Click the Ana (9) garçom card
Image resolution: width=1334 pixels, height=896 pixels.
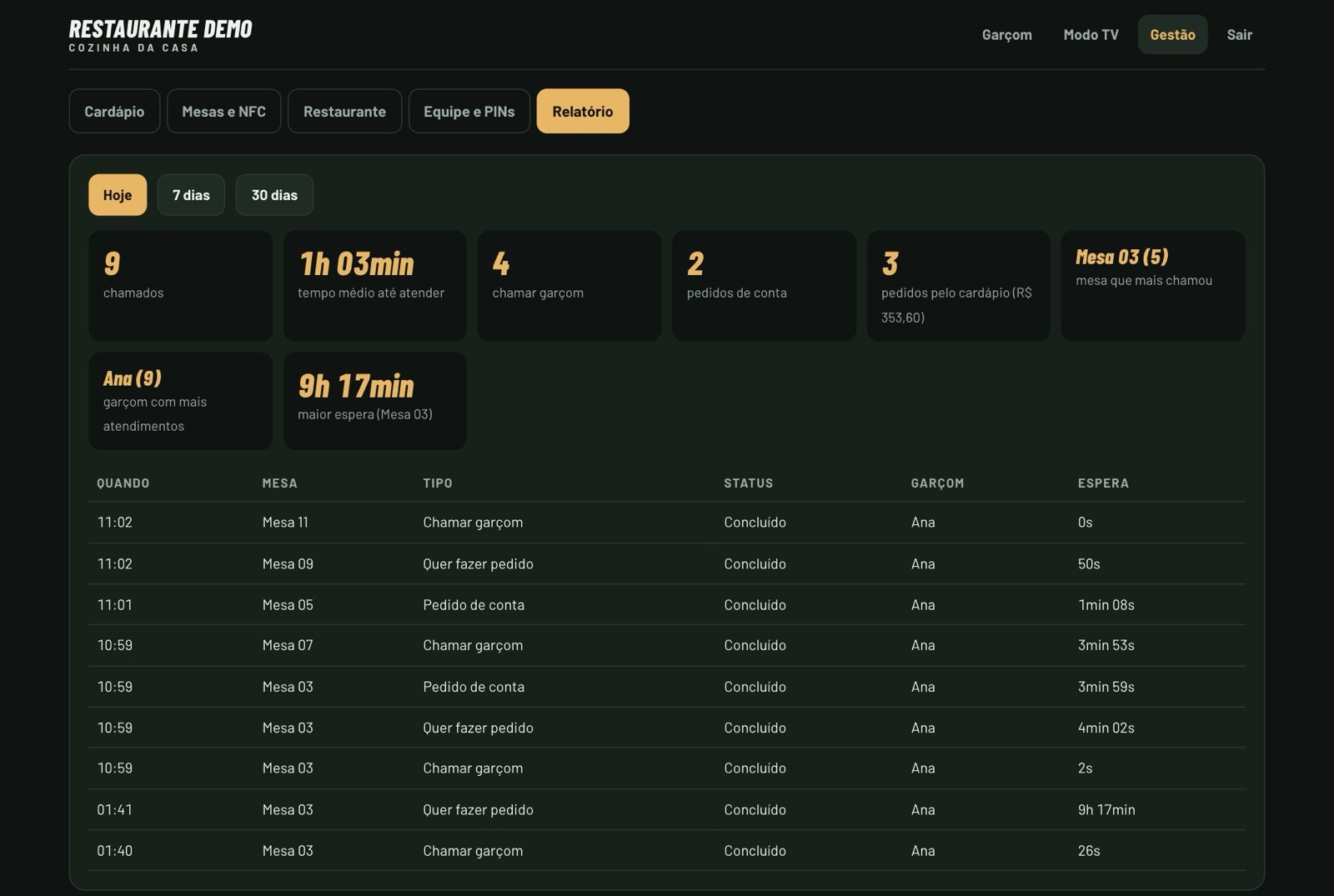(x=180, y=401)
